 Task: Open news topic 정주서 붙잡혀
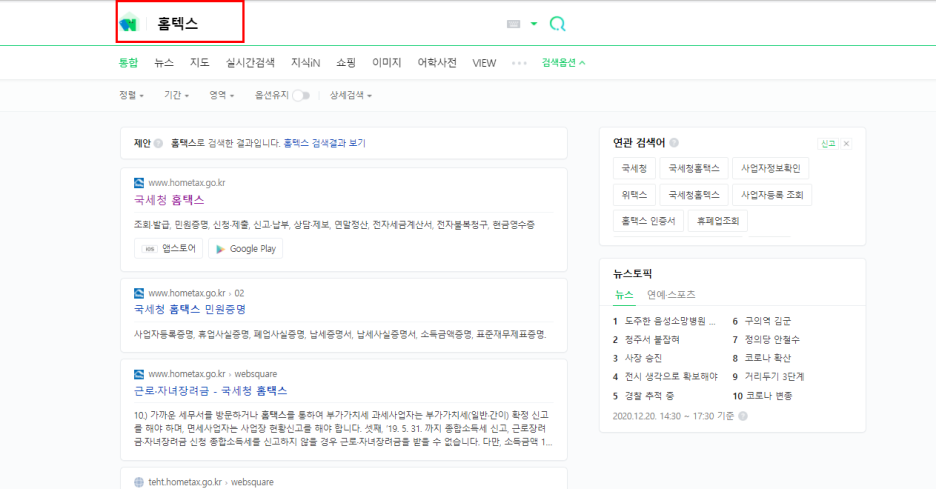(652, 340)
